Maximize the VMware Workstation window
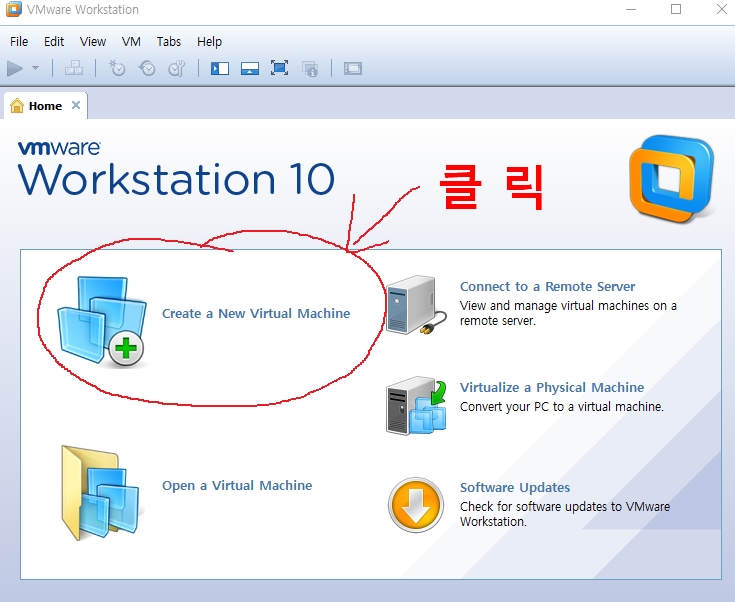 676,9
